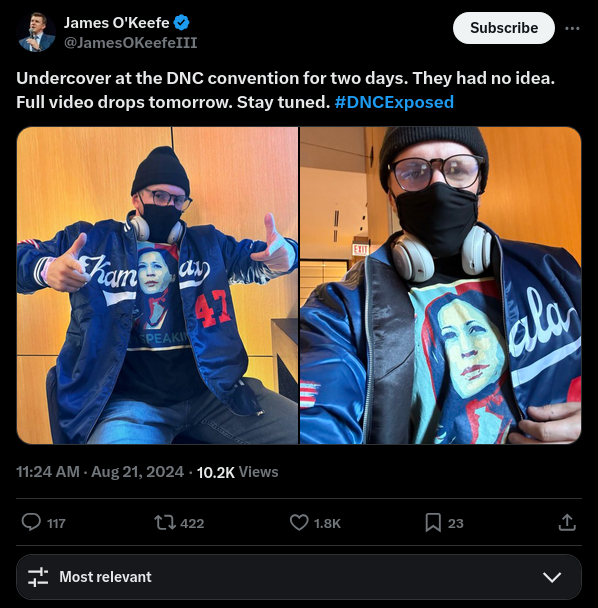Subscribe to James O'Keefe
The width and height of the screenshot is (598, 608).
(504, 28)
